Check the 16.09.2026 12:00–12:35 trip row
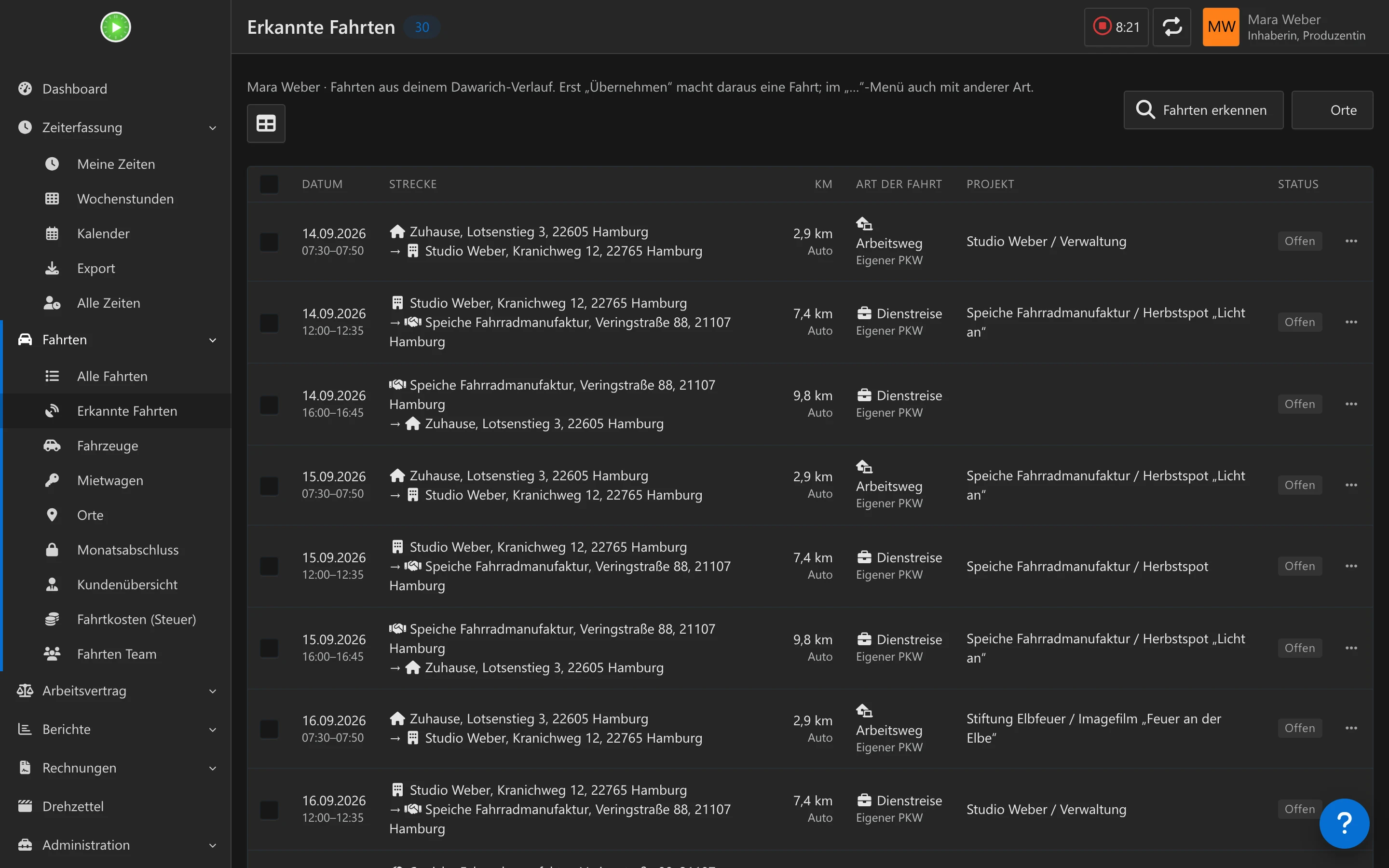The width and height of the screenshot is (1389, 868). pyautogui.click(x=269, y=810)
